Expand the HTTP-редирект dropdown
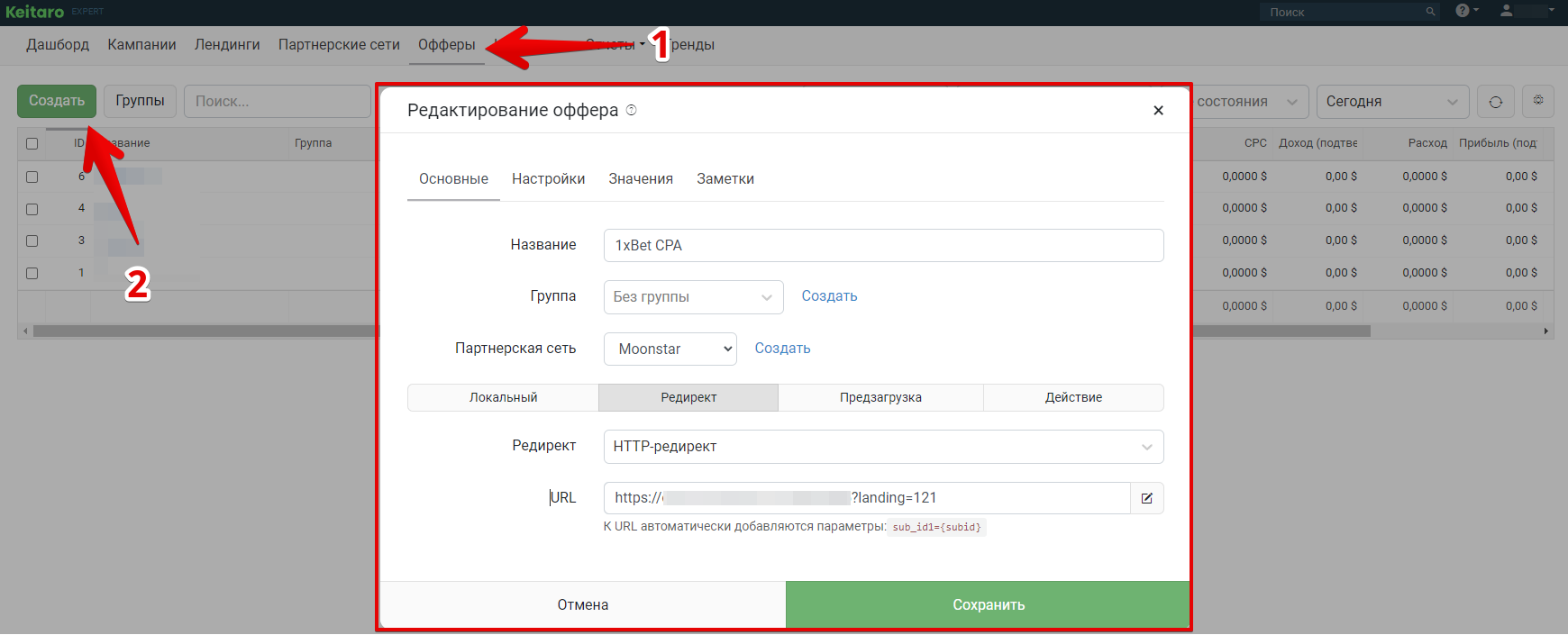The height and width of the screenshot is (635, 1568). point(883,447)
